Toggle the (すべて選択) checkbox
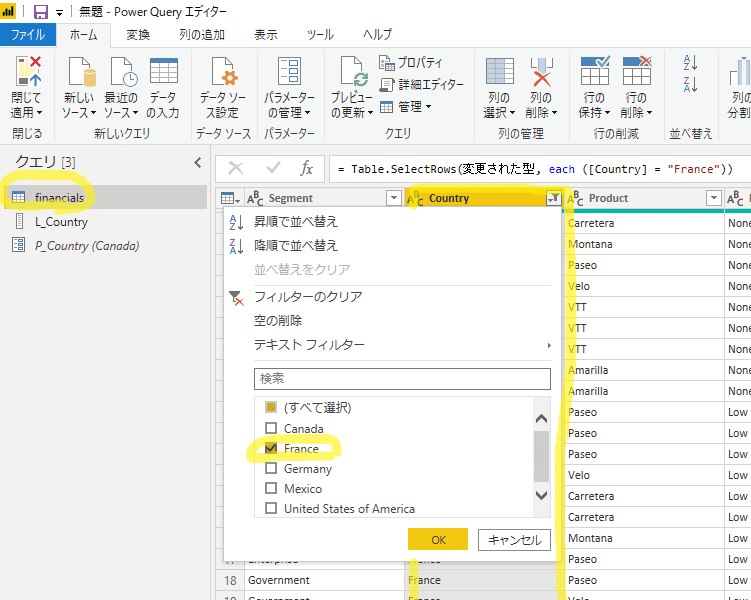 271,407
